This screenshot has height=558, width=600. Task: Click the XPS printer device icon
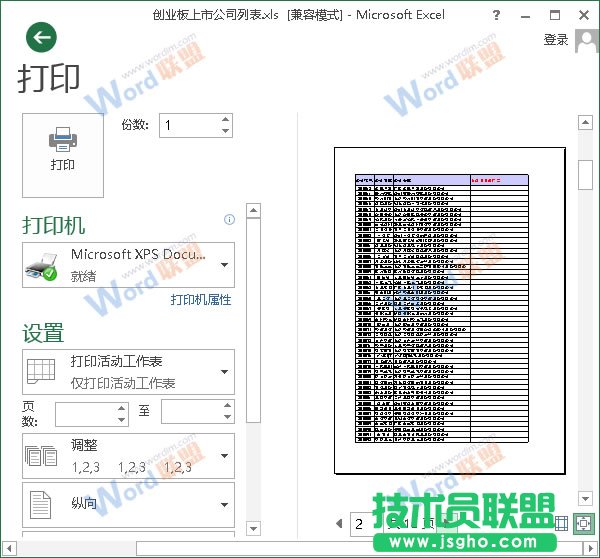pyautogui.click(x=41, y=266)
